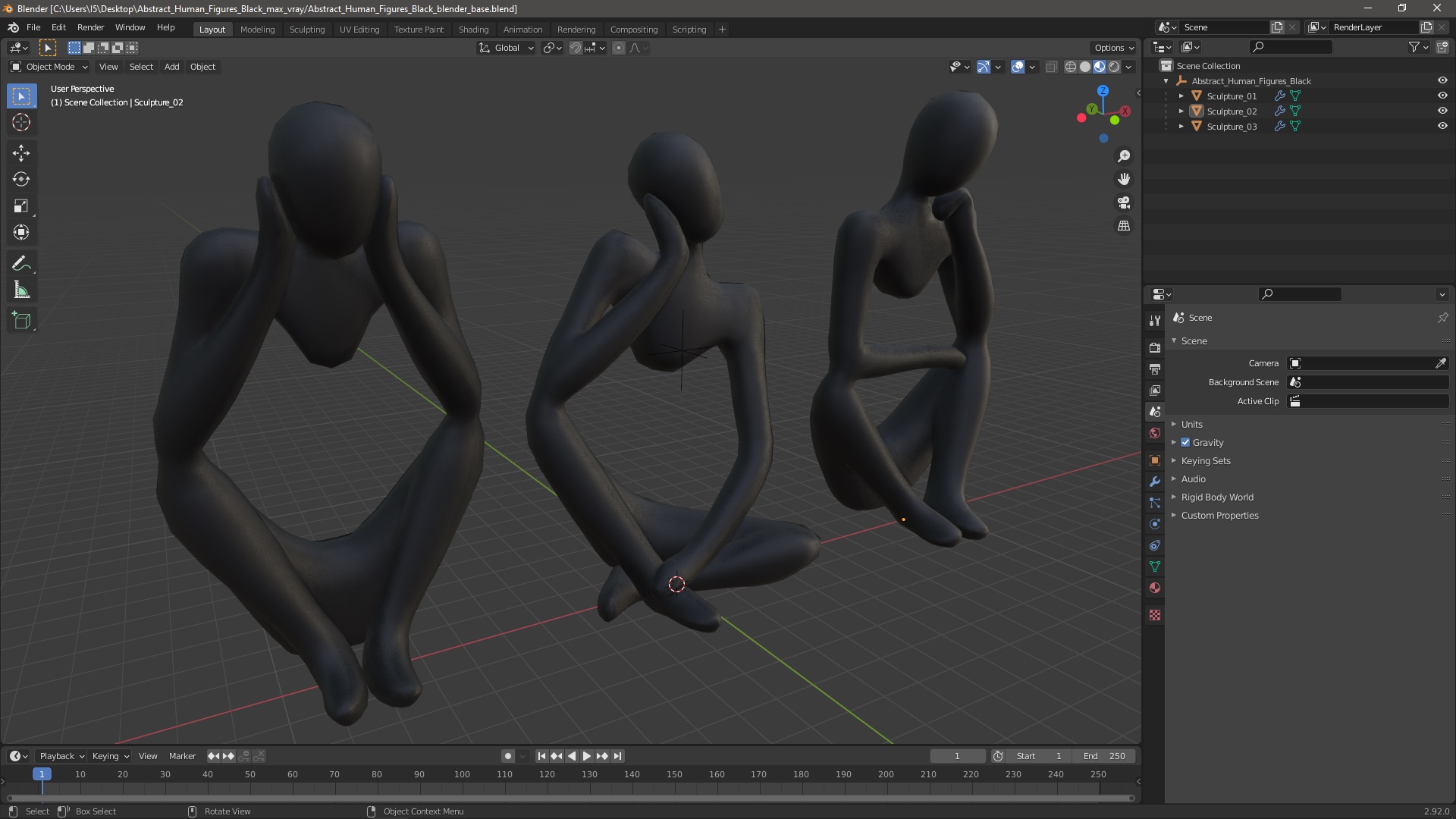Play the animation forward

(587, 756)
